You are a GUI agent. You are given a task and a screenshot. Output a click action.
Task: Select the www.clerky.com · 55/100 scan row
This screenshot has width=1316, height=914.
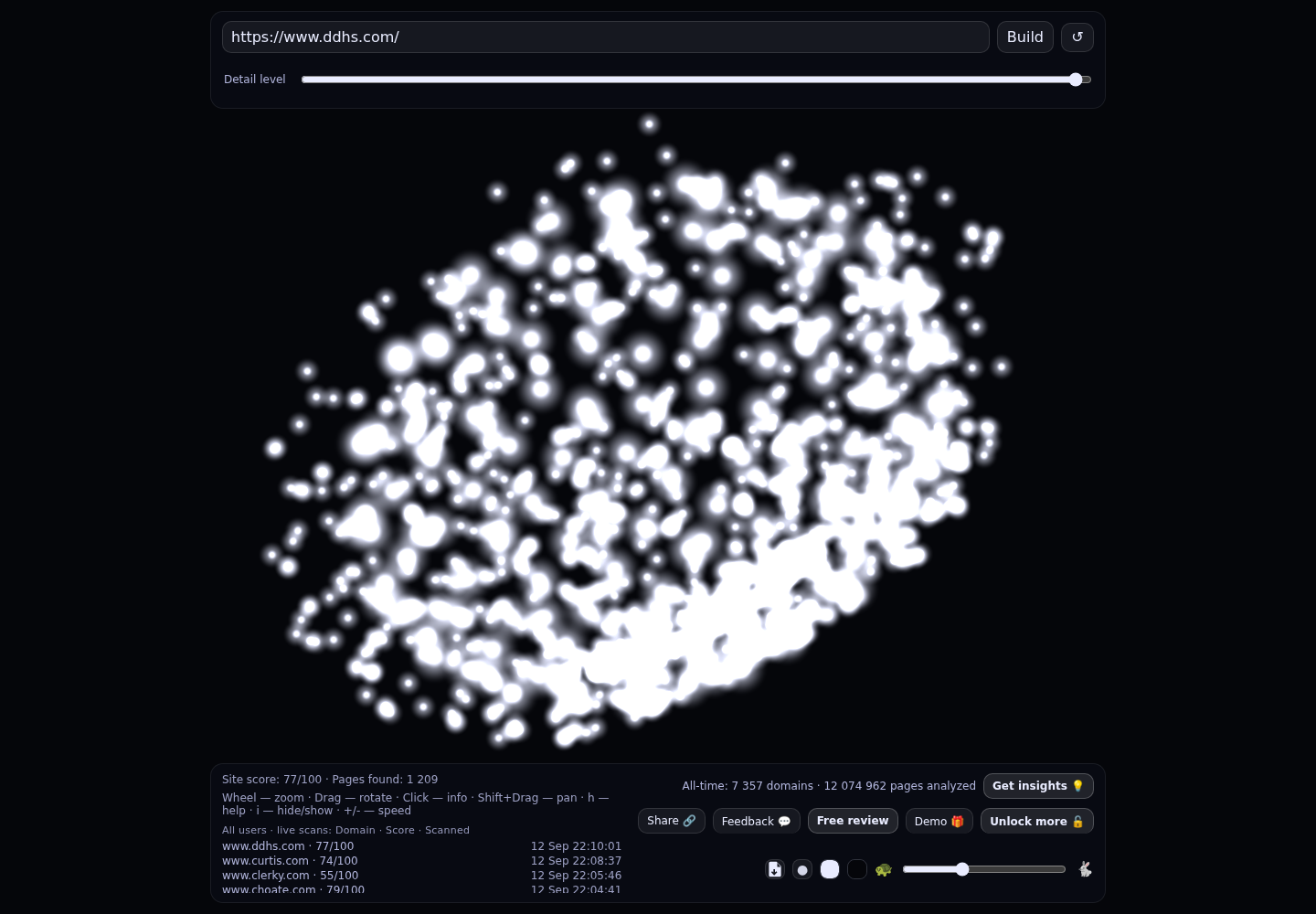pyautogui.click(x=421, y=876)
